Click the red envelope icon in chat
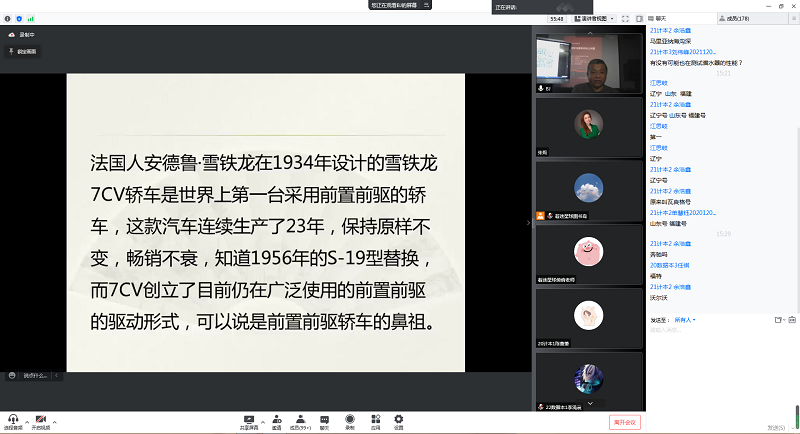This screenshot has width=800, height=434. coord(793,320)
